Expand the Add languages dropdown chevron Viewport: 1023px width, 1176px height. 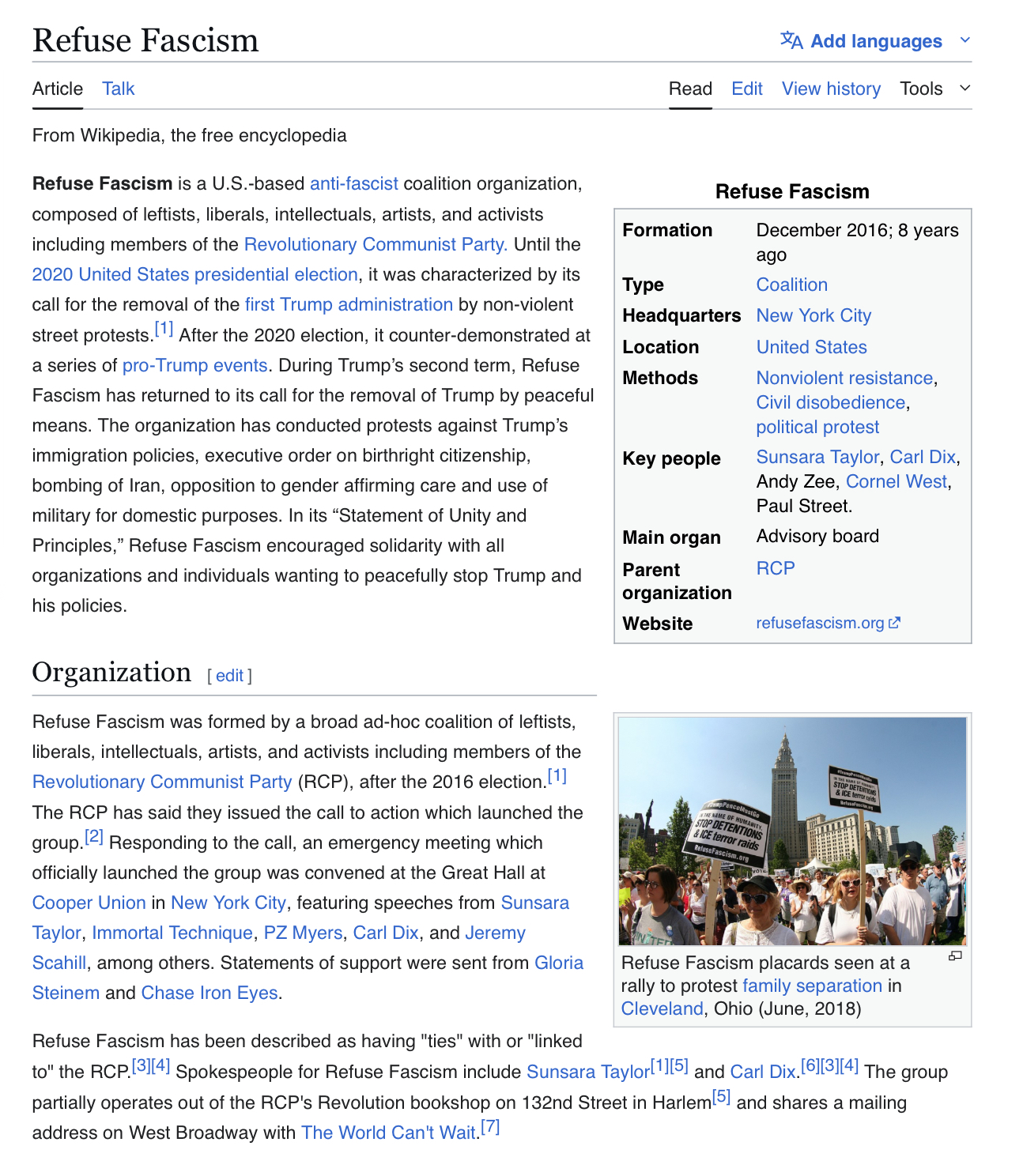[x=964, y=40]
